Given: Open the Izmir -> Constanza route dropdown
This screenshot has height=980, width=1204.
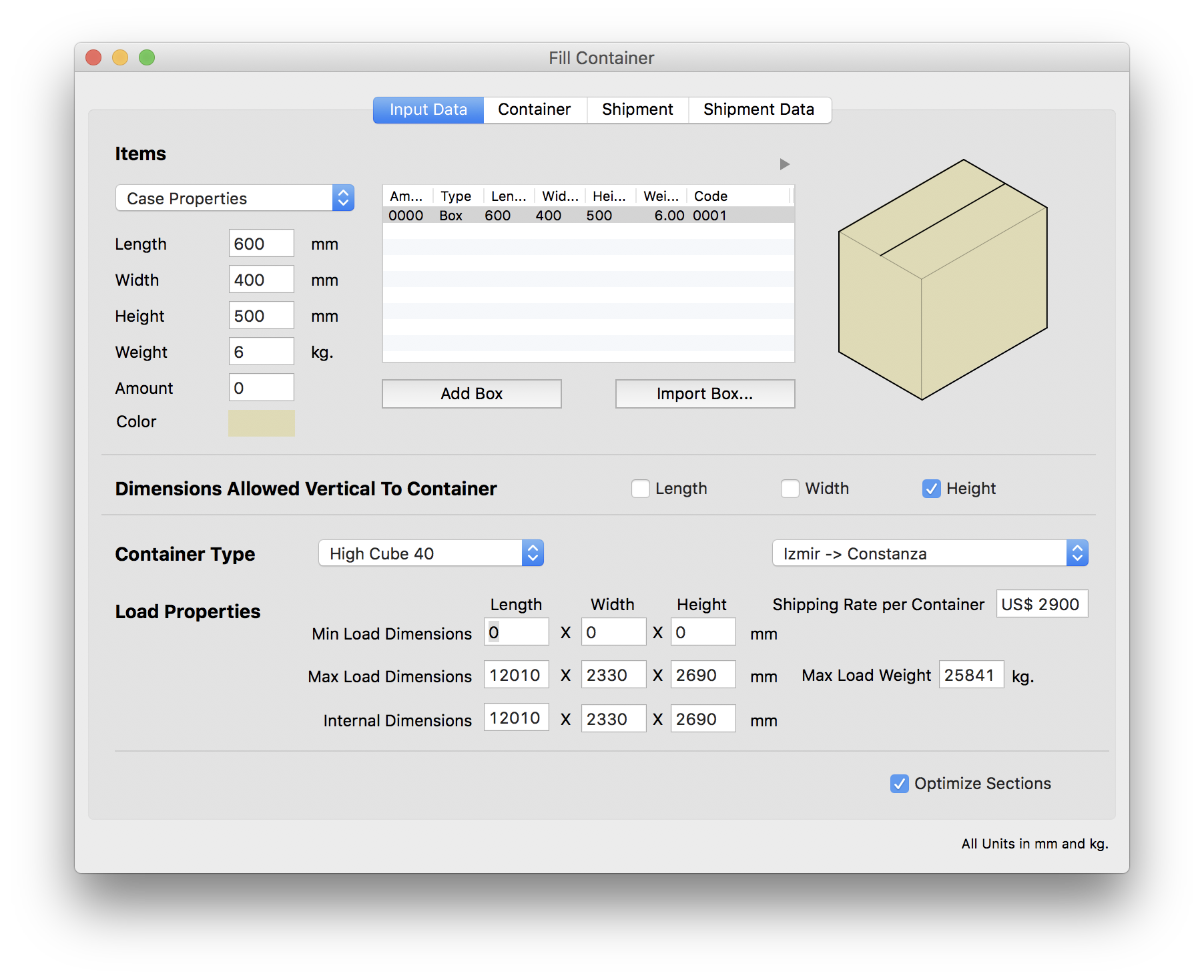Looking at the screenshot, I should [930, 553].
